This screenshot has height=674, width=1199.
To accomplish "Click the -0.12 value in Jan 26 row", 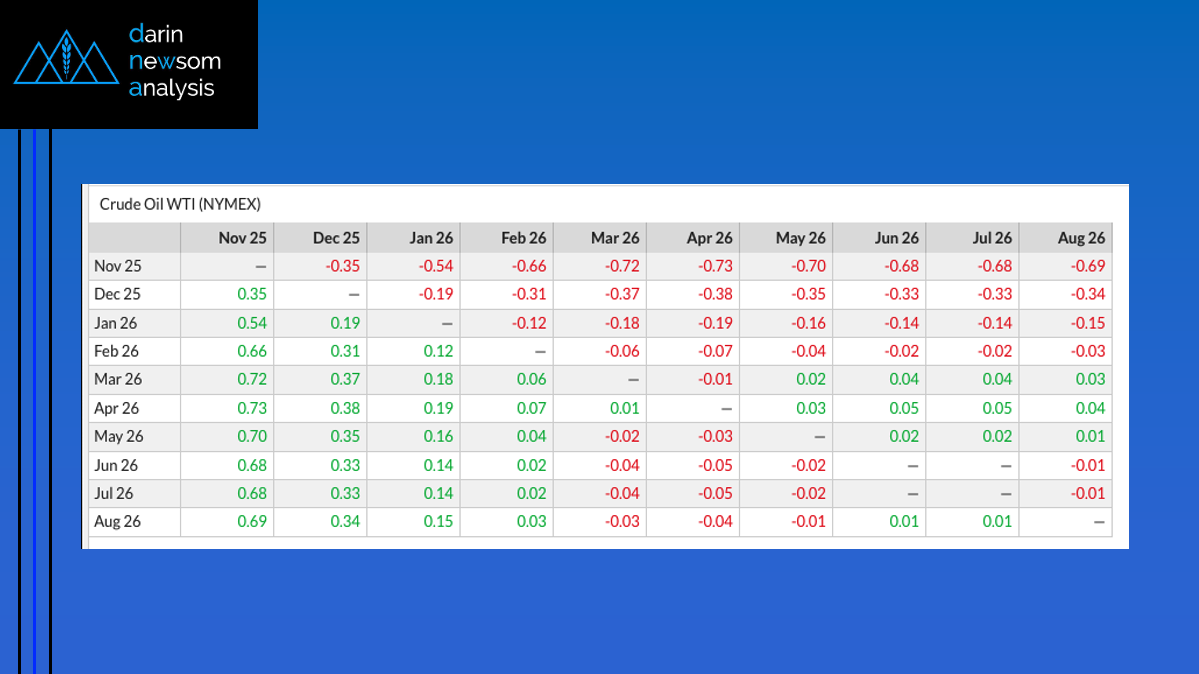I will (529, 323).
